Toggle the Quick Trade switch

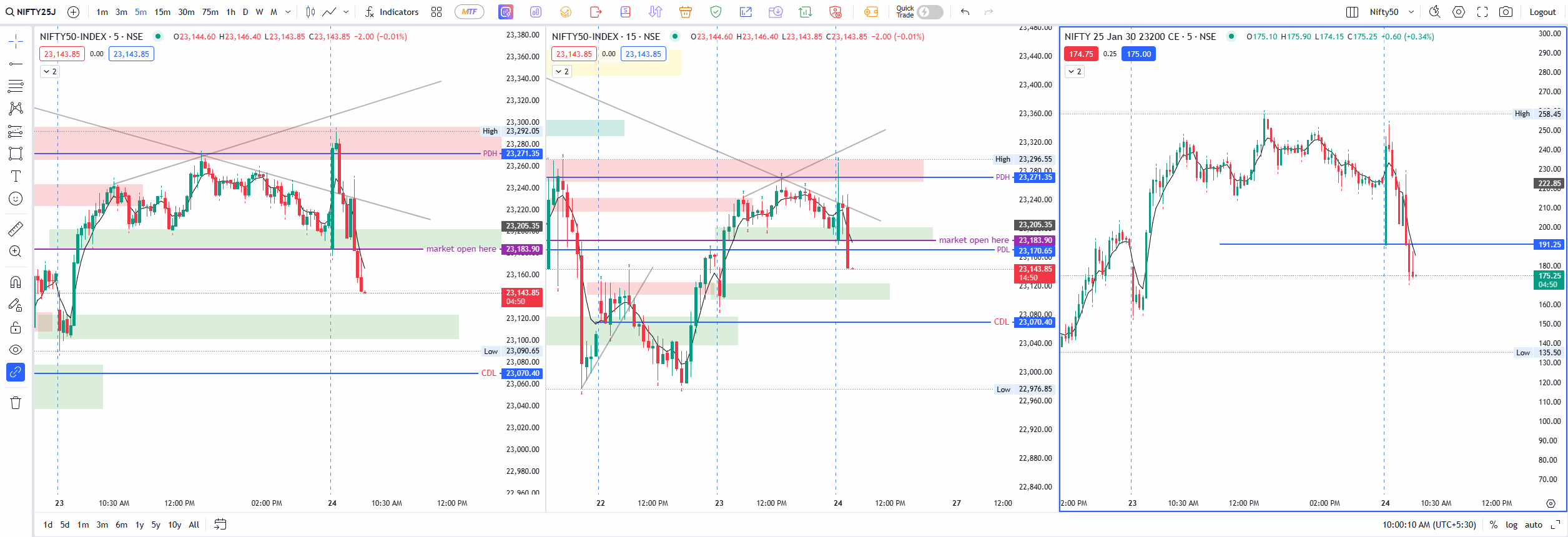(930, 12)
